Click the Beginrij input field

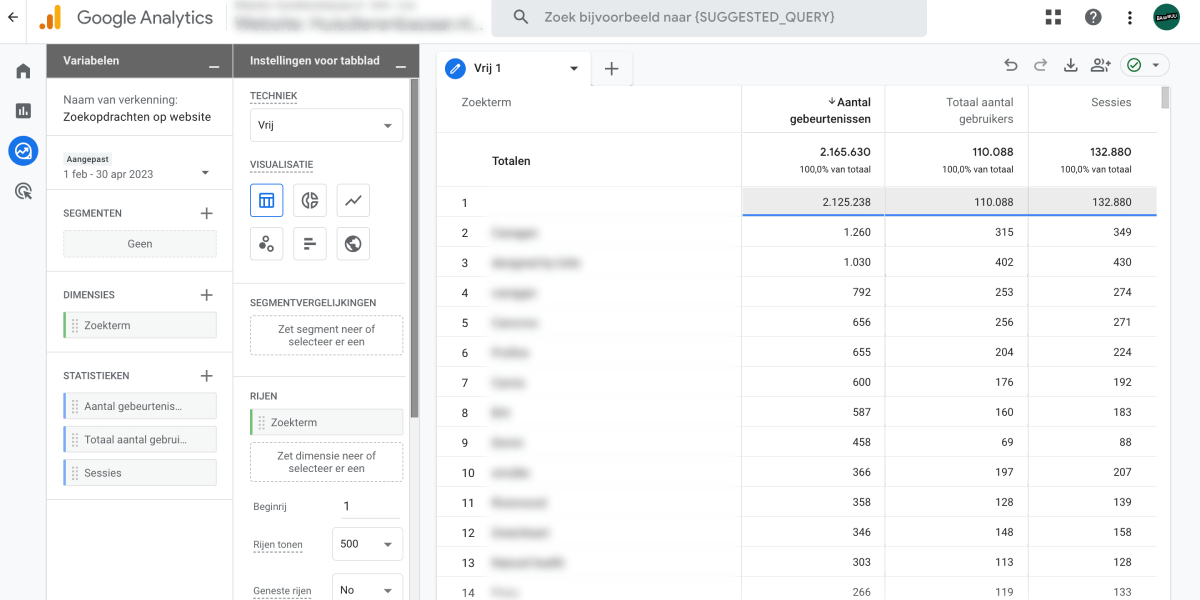(x=369, y=507)
